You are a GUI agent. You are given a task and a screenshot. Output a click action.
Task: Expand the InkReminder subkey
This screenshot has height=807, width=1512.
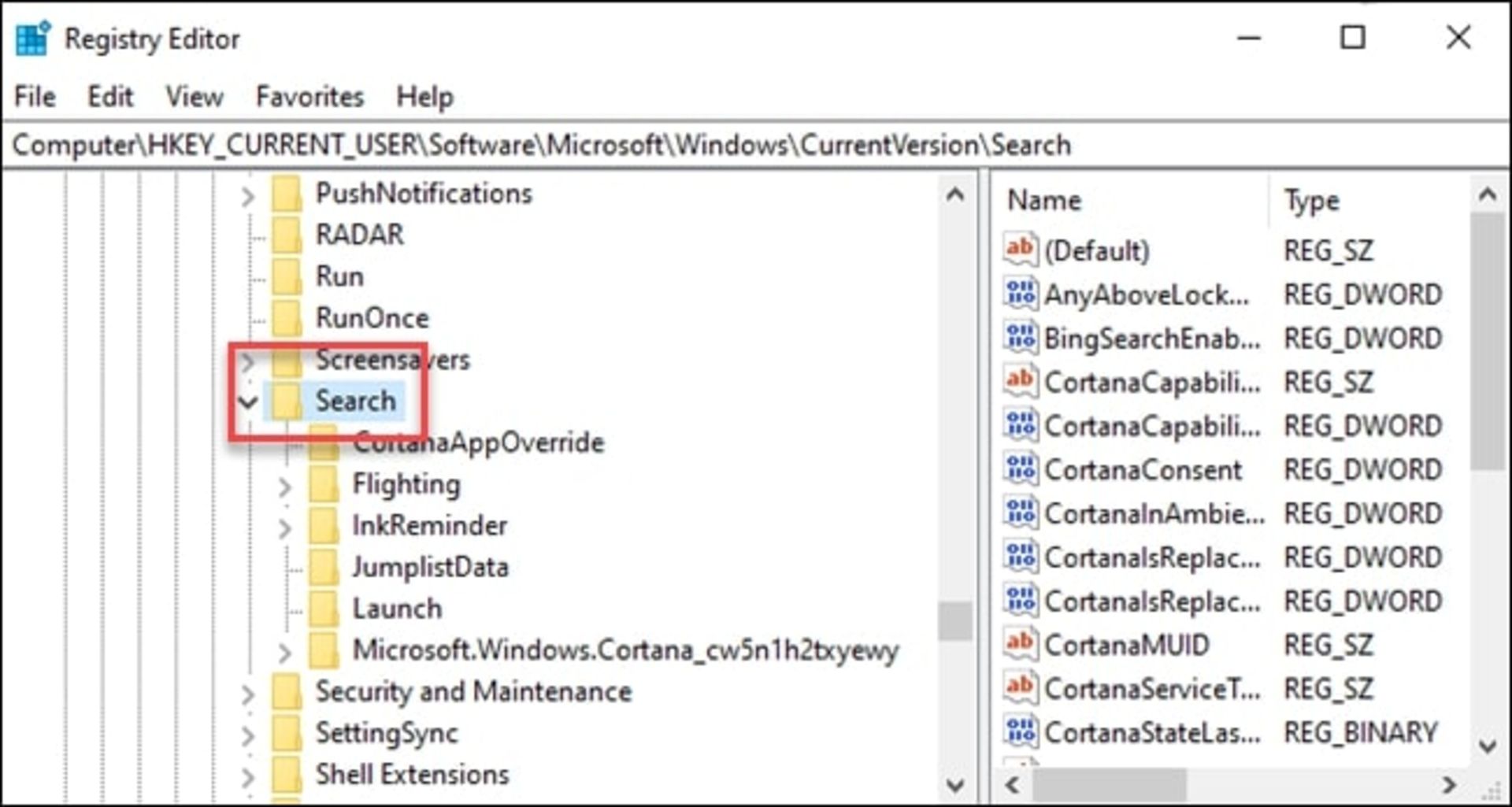tap(285, 528)
